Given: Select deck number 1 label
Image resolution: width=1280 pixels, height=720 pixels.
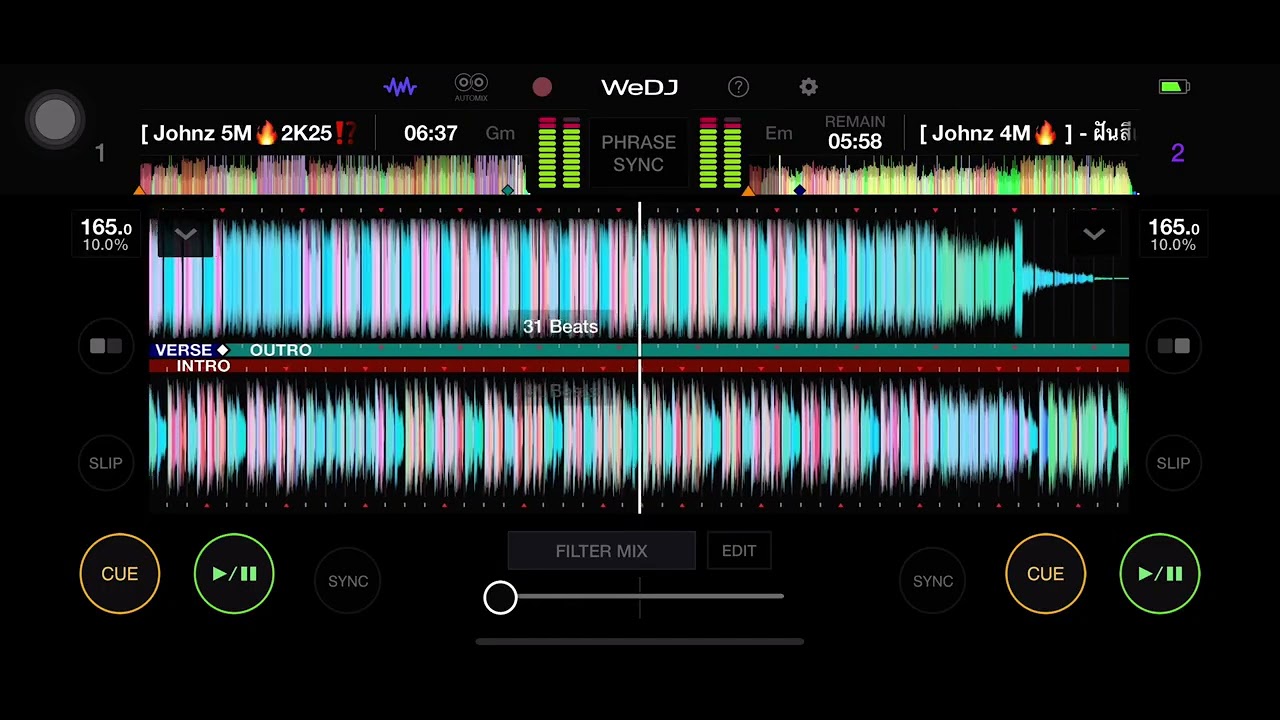Looking at the screenshot, I should point(100,153).
